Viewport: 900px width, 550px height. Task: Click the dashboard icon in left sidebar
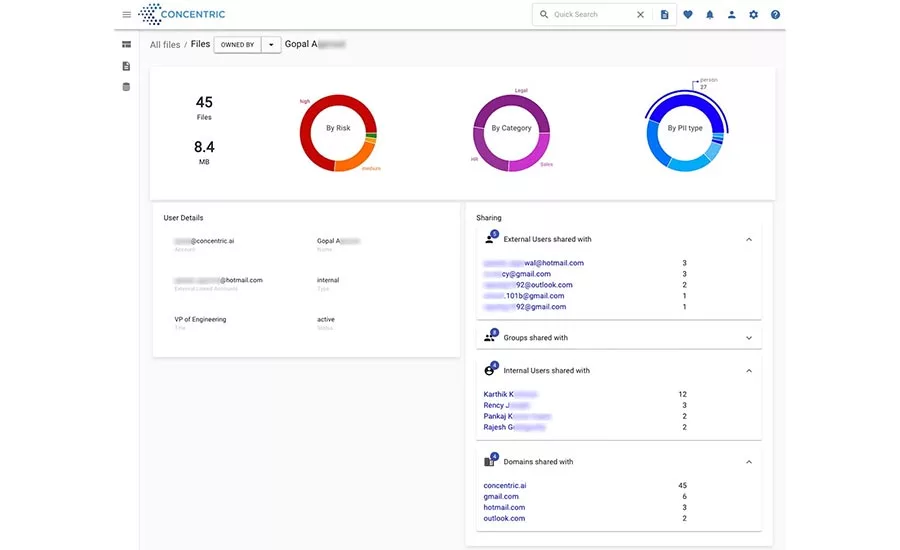[x=126, y=45]
